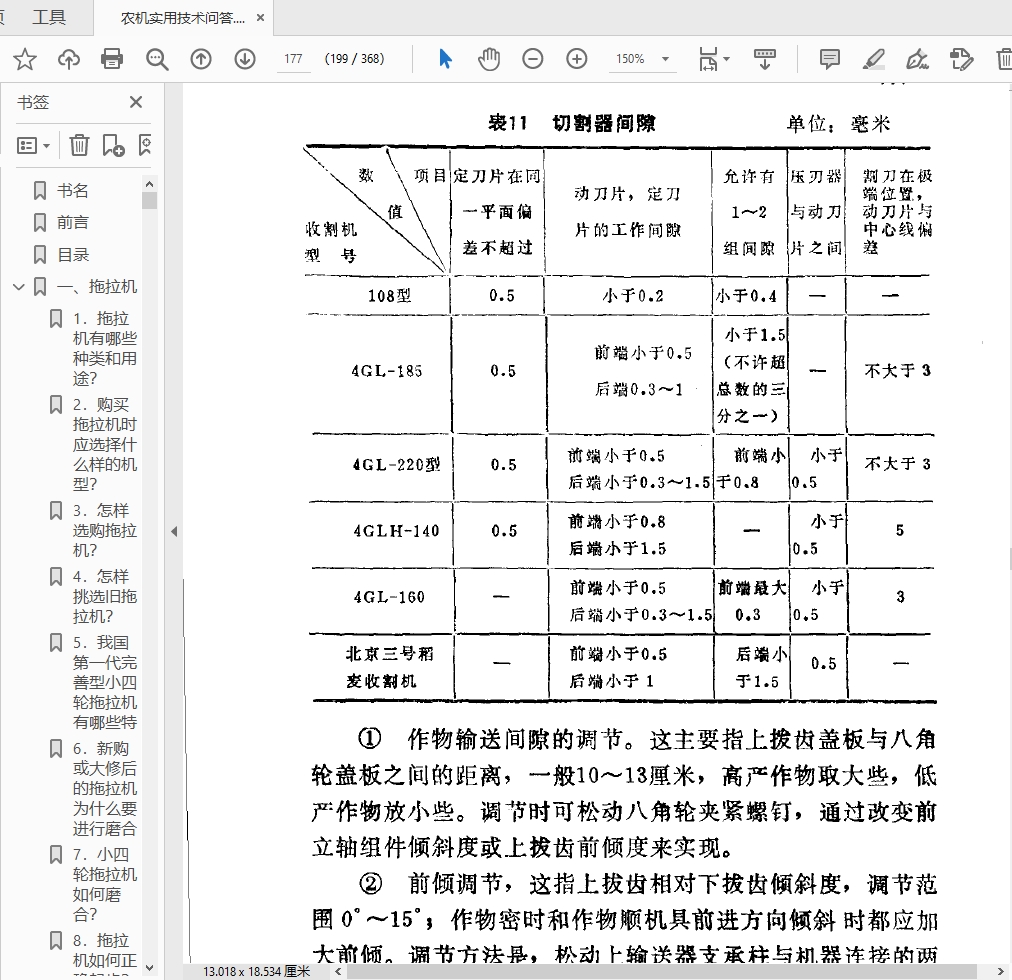Image resolution: width=1012 pixels, height=980 pixels.
Task: Click the page number input field
Action: pyautogui.click(x=293, y=59)
